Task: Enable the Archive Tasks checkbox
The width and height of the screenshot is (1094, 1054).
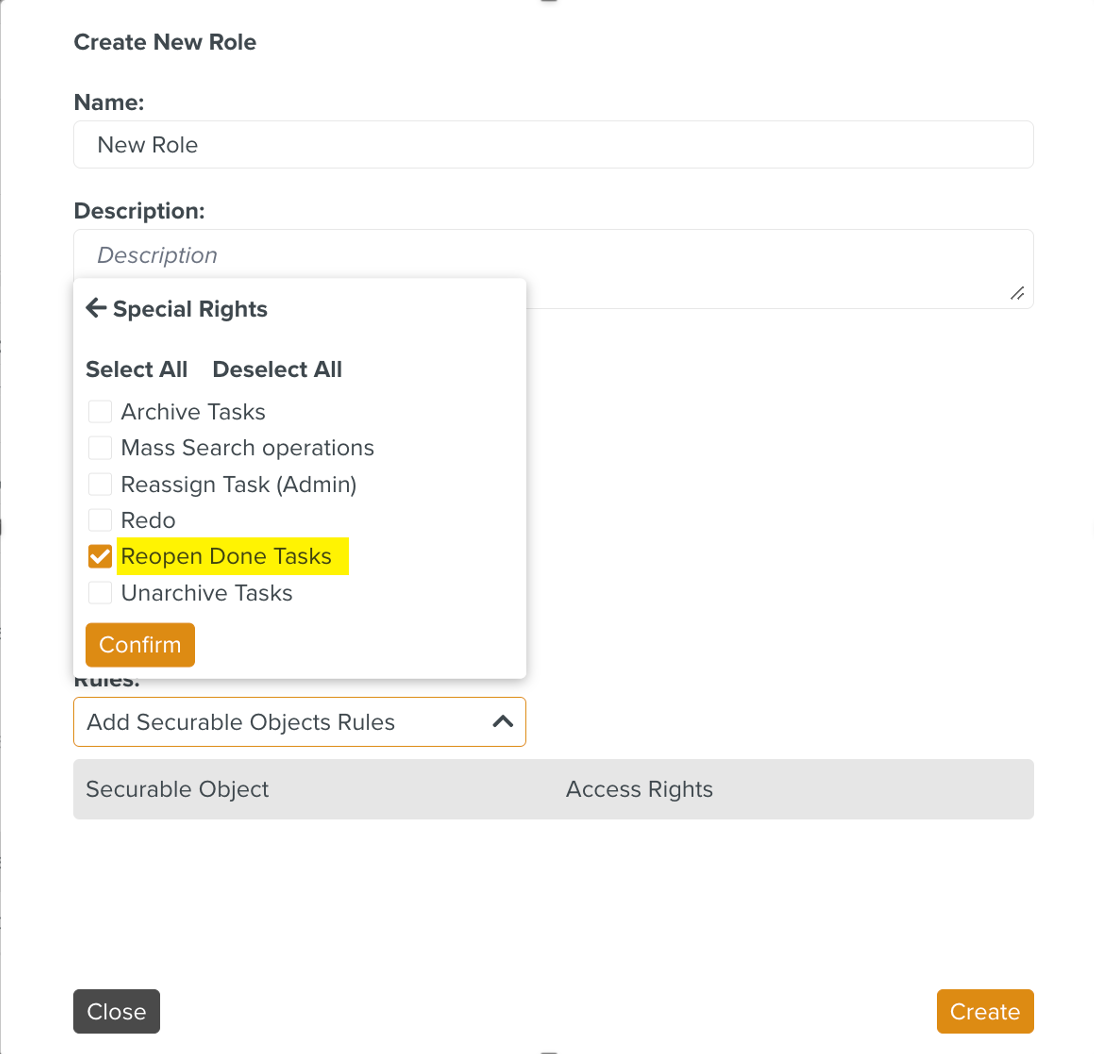Action: 100,412
